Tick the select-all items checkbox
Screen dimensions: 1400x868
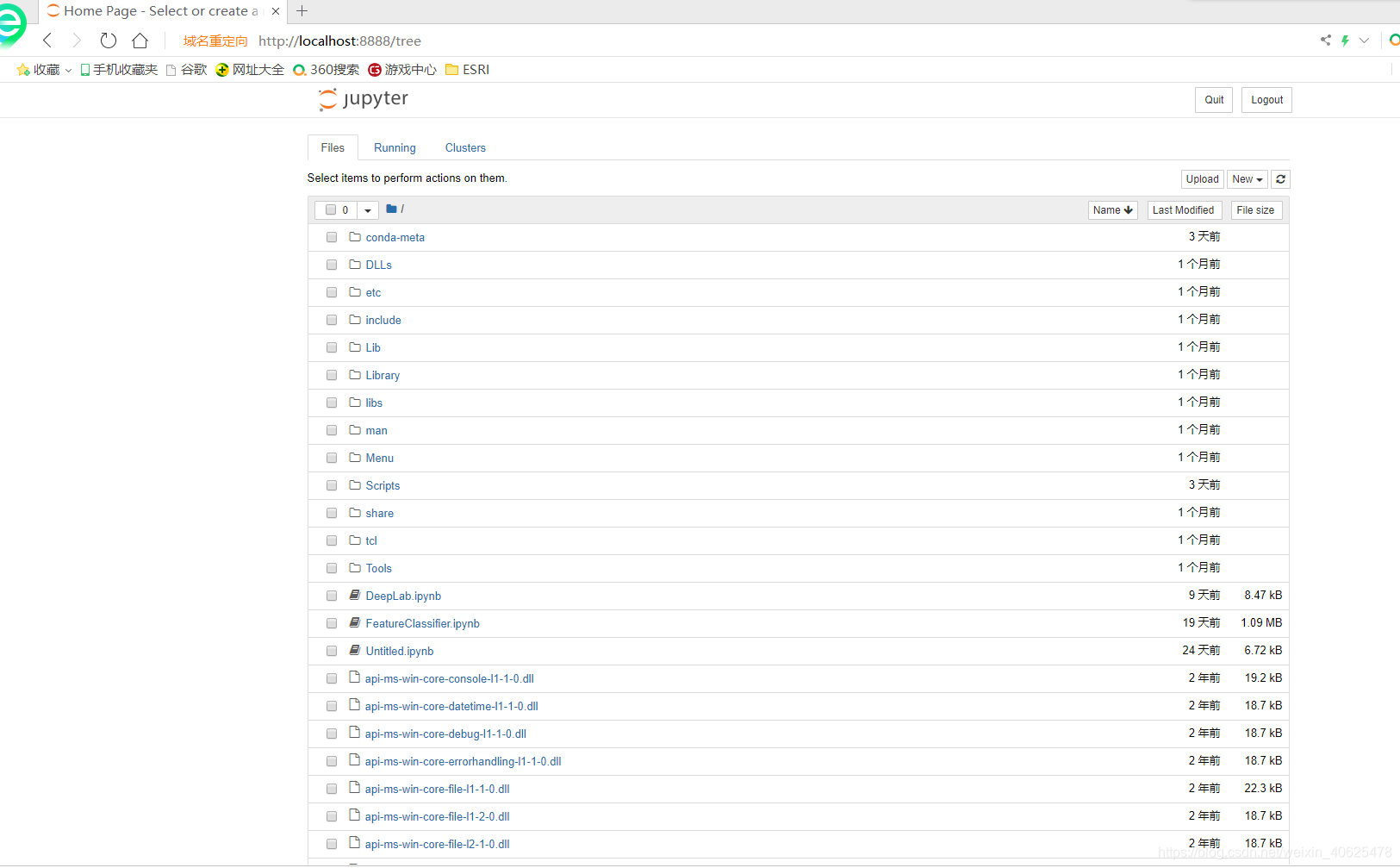click(331, 209)
